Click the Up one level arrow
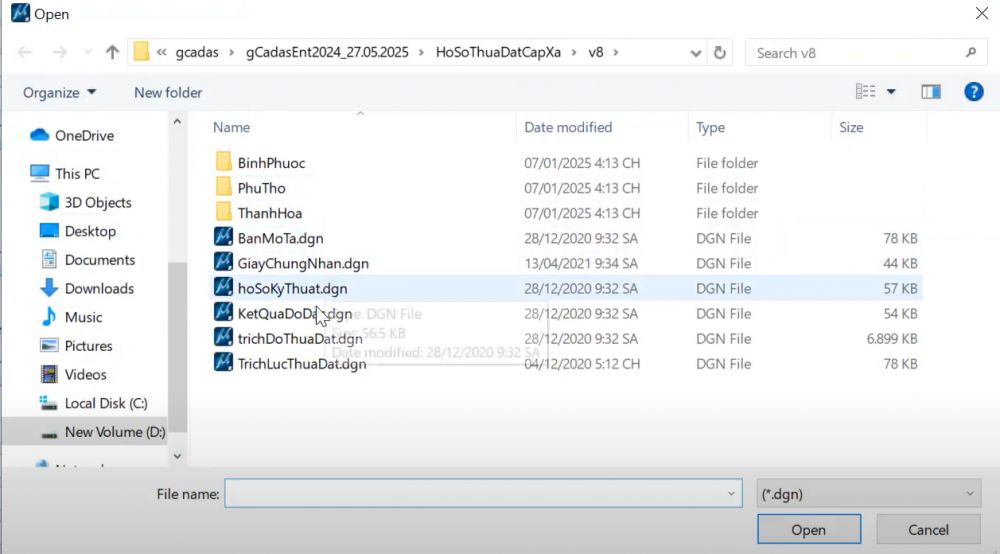Image resolution: width=1000 pixels, height=554 pixels. coord(112,52)
